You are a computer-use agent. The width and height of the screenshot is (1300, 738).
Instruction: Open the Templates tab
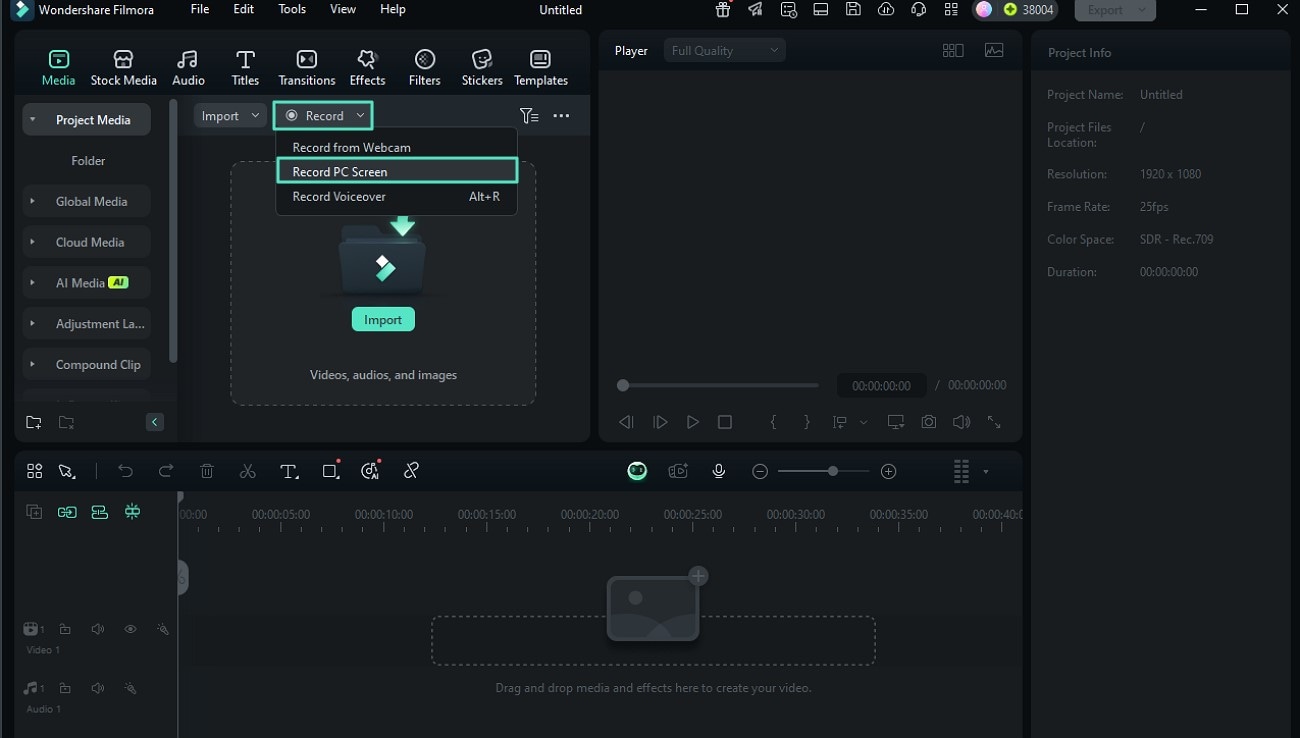click(541, 68)
